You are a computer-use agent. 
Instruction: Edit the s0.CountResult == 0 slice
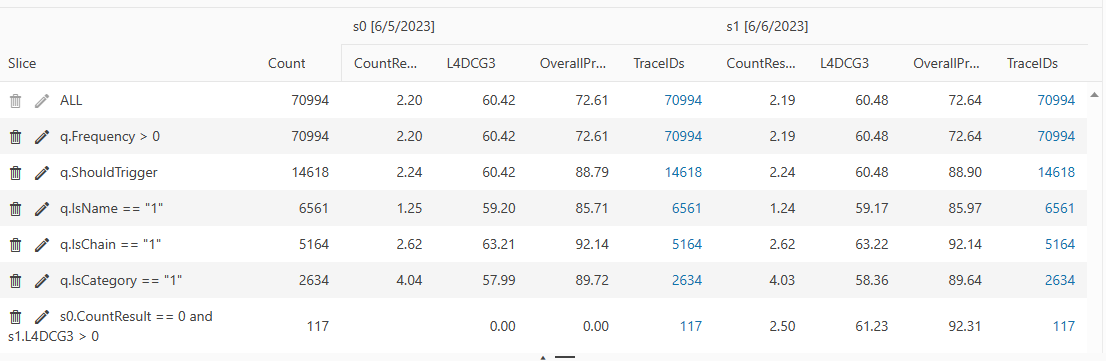pyautogui.click(x=42, y=316)
